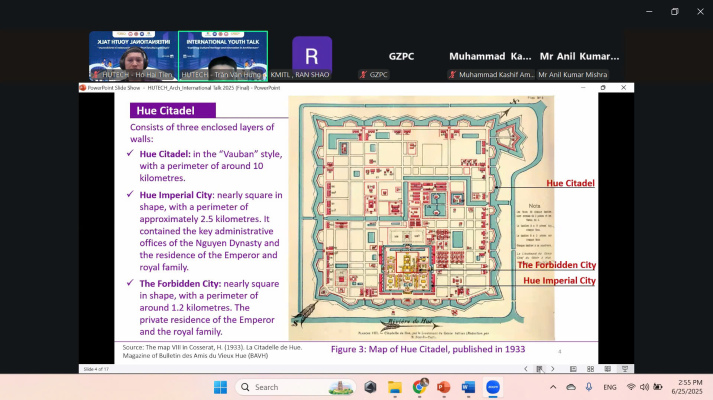Screen dimensions: 713x400
Task: Open File Explorer from the taskbar
Action: (395, 387)
